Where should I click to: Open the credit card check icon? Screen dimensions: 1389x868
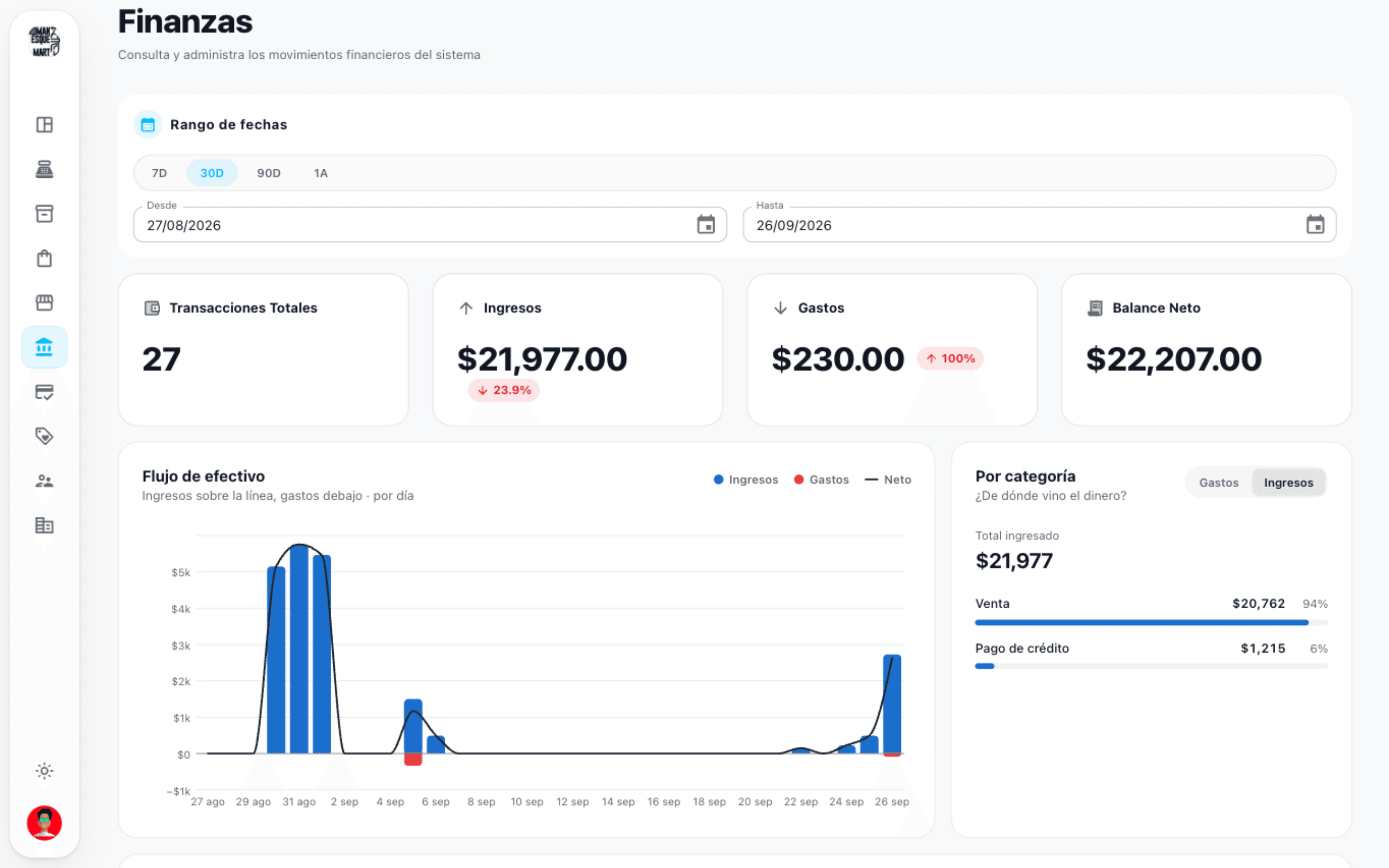pos(44,392)
